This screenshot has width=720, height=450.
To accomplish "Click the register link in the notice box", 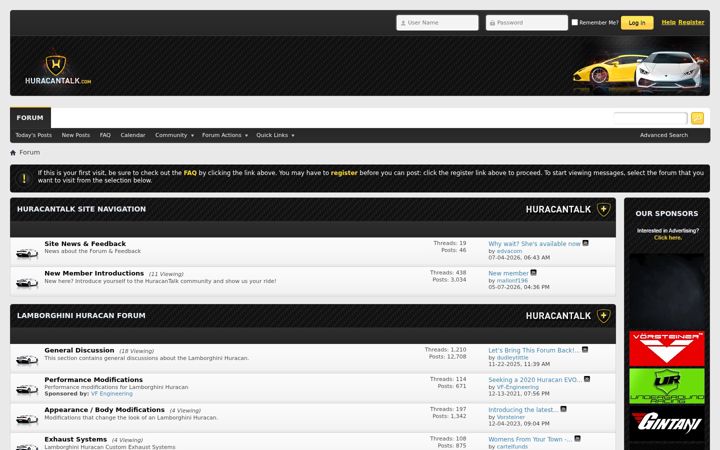I will point(344,173).
